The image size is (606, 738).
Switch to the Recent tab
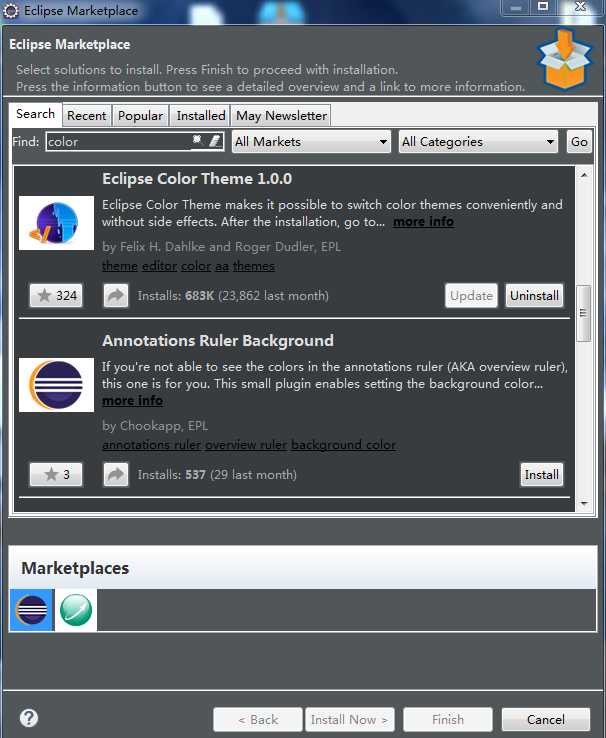87,116
